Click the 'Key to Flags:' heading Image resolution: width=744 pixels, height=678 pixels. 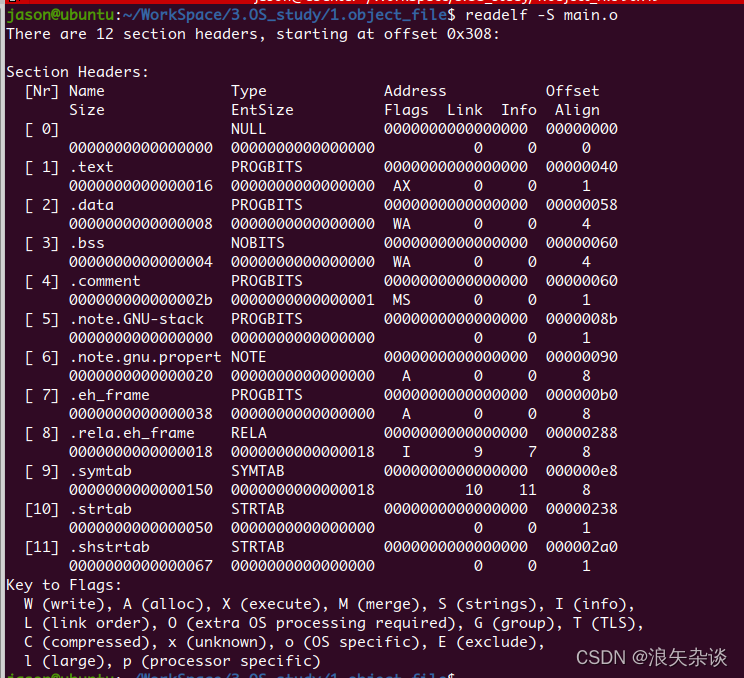tap(64, 585)
